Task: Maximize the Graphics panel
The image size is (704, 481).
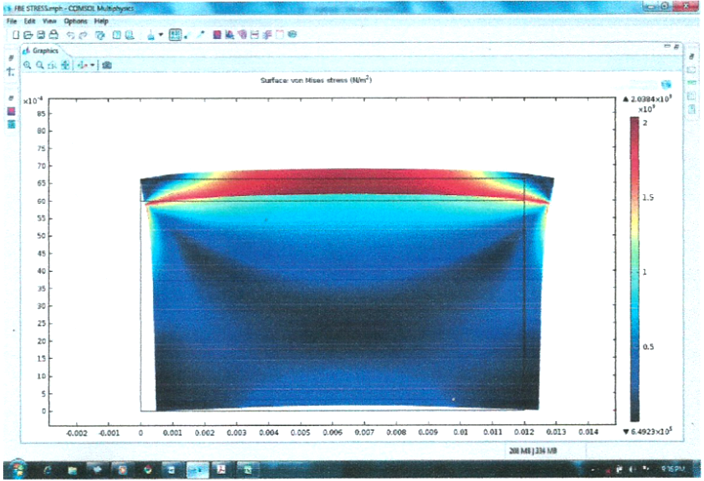Action: 676,47
